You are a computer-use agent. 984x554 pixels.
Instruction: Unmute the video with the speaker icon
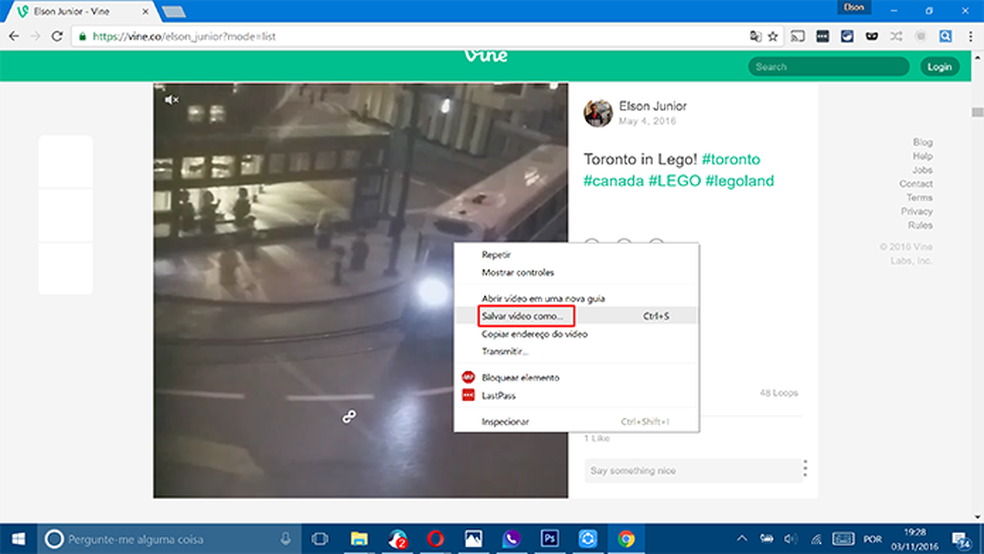tap(171, 100)
